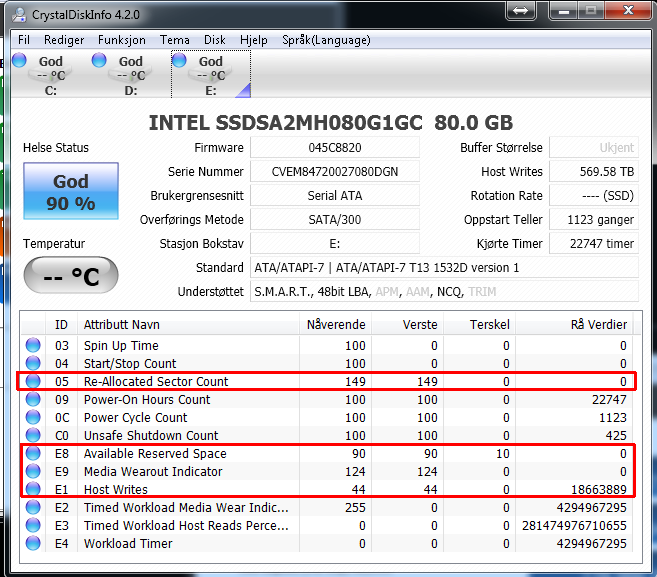Open the Hjelp menu
This screenshot has height=577, width=657.
point(253,40)
